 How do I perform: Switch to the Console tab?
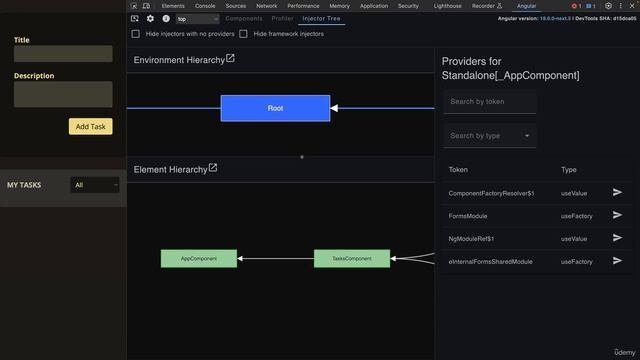(205, 6)
